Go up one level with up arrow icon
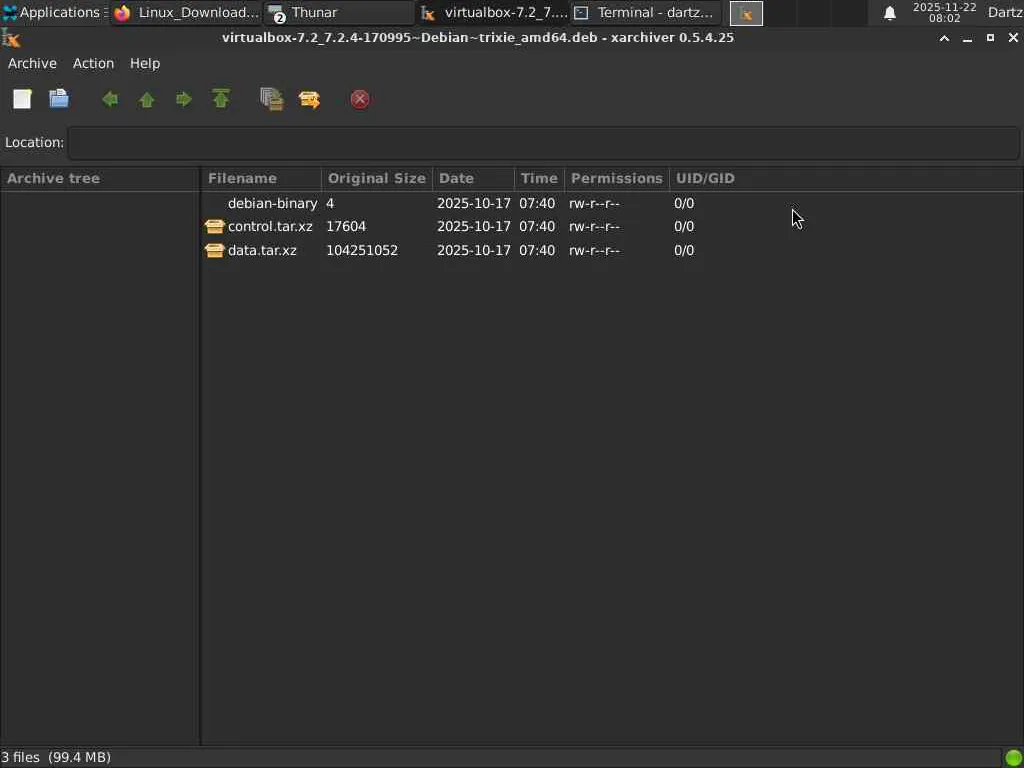The height and width of the screenshot is (768, 1024). tap(147, 99)
